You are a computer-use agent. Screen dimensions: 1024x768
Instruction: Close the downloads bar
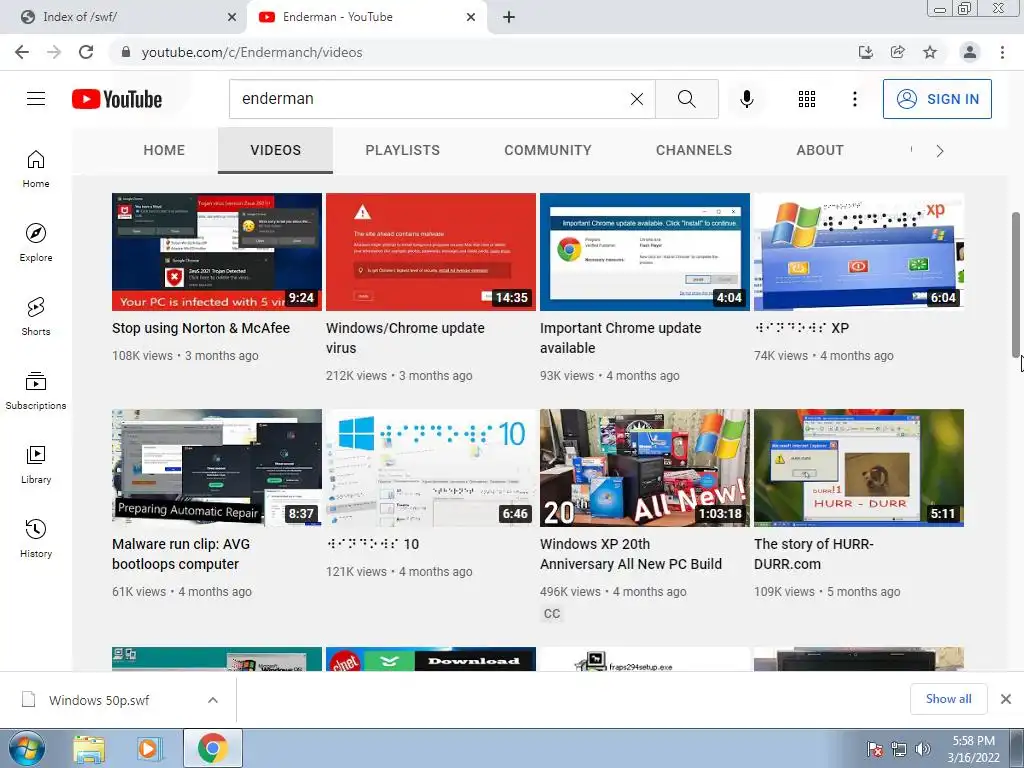coord(1006,699)
